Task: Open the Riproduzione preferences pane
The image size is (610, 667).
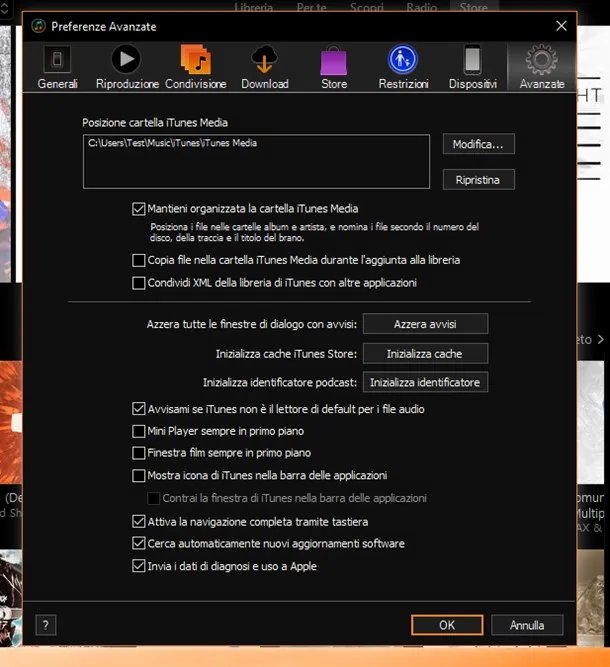Action: (127, 67)
